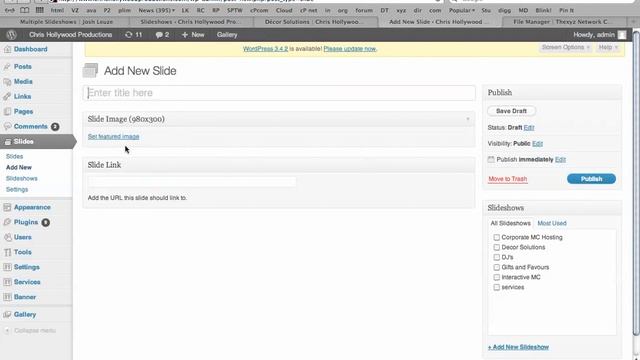Image resolution: width=640 pixels, height=360 pixels.
Task: Click the WordPress logo icon in admin bar
Action: click(x=11, y=35)
